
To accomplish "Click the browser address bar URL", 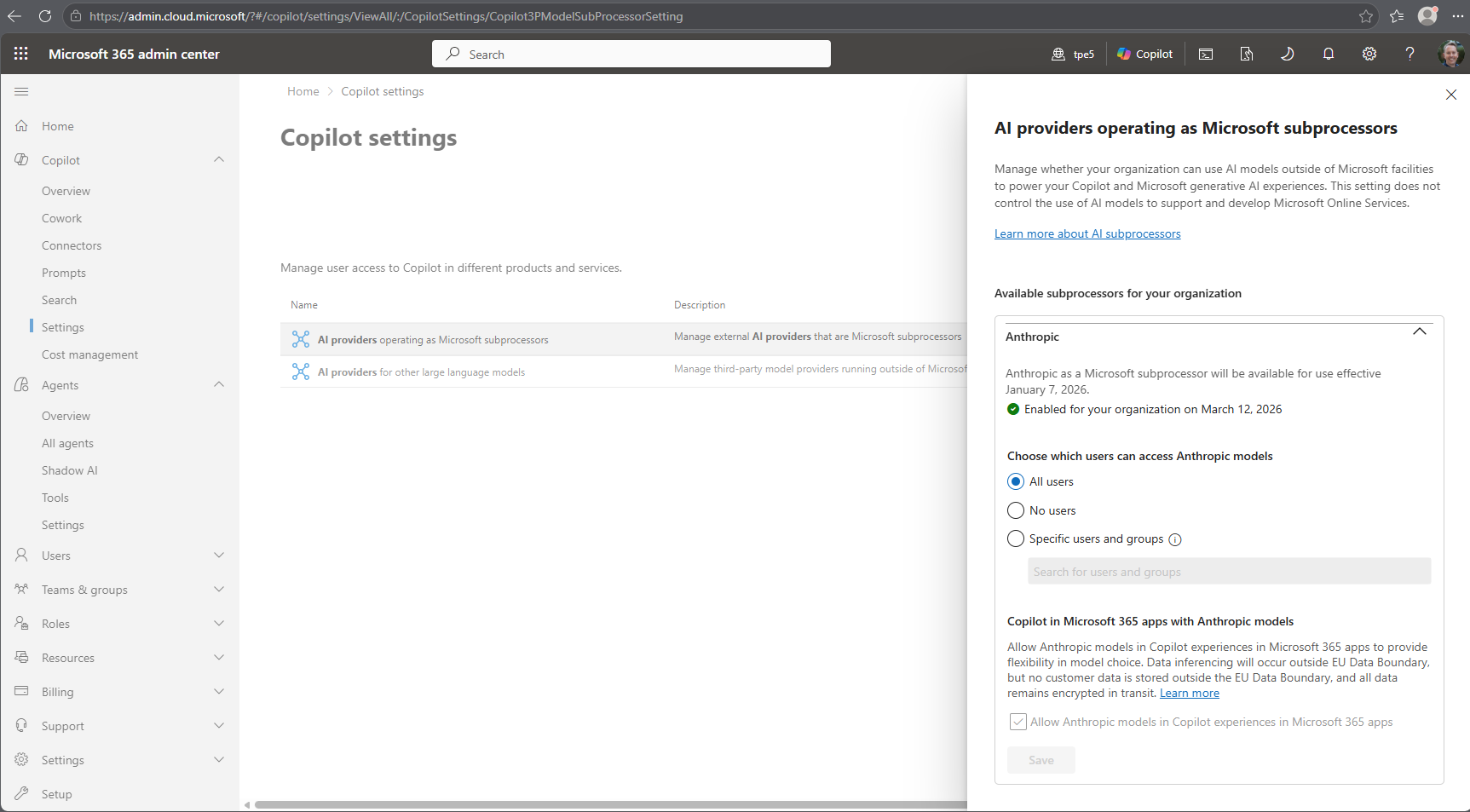I will coord(386,16).
